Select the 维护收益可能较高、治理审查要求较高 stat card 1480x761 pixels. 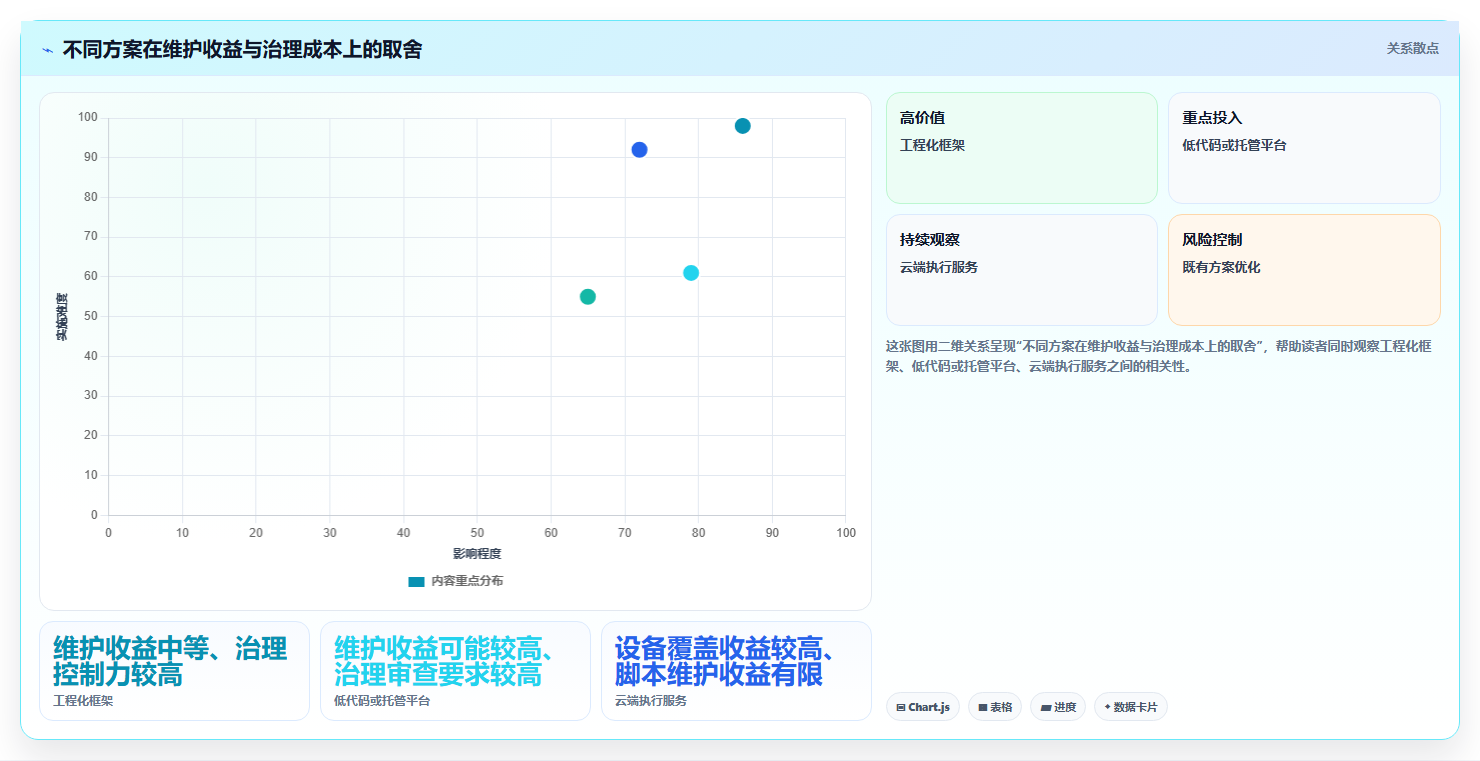(455, 671)
